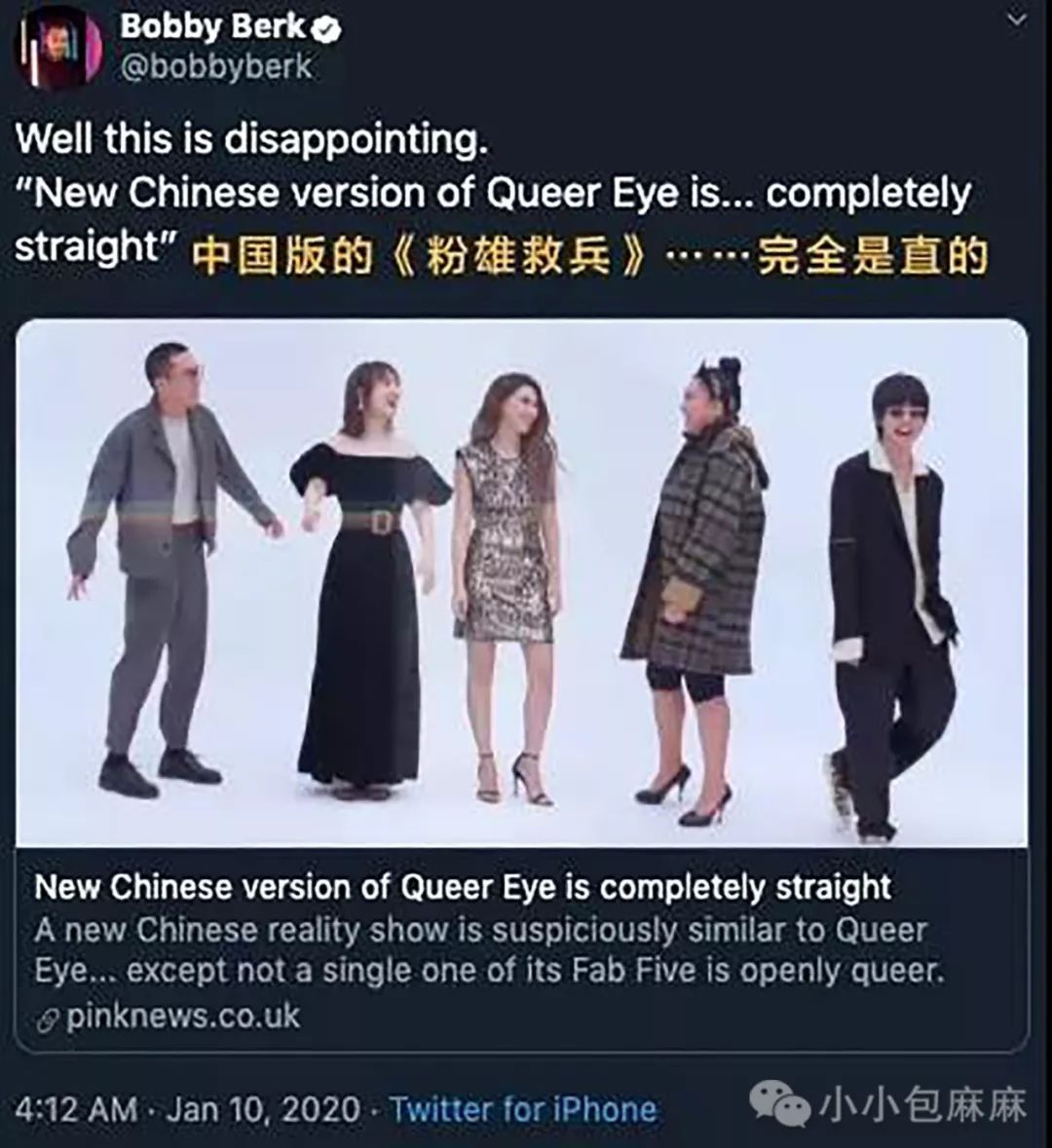Click the WeChat logo watermark

pos(778,1105)
